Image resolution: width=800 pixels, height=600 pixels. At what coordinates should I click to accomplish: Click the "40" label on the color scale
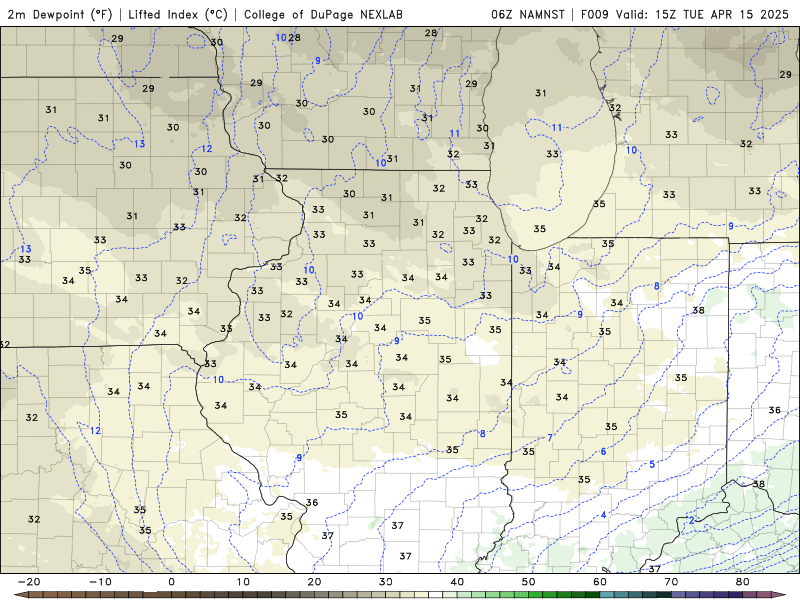coord(457,582)
